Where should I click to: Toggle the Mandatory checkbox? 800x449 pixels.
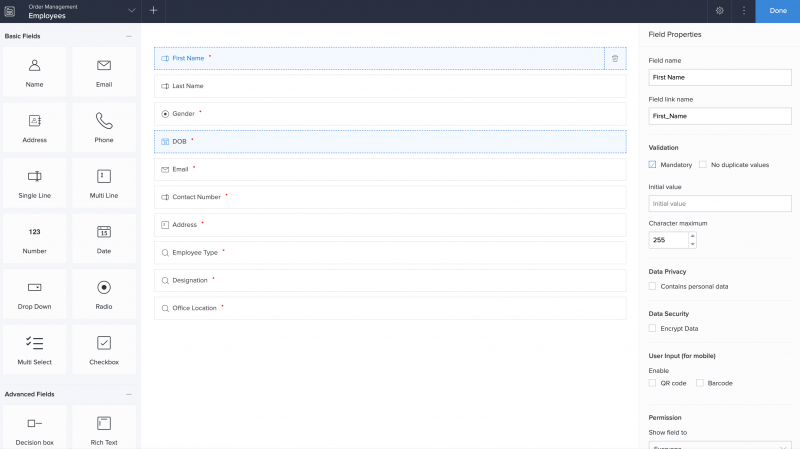tap(652, 164)
